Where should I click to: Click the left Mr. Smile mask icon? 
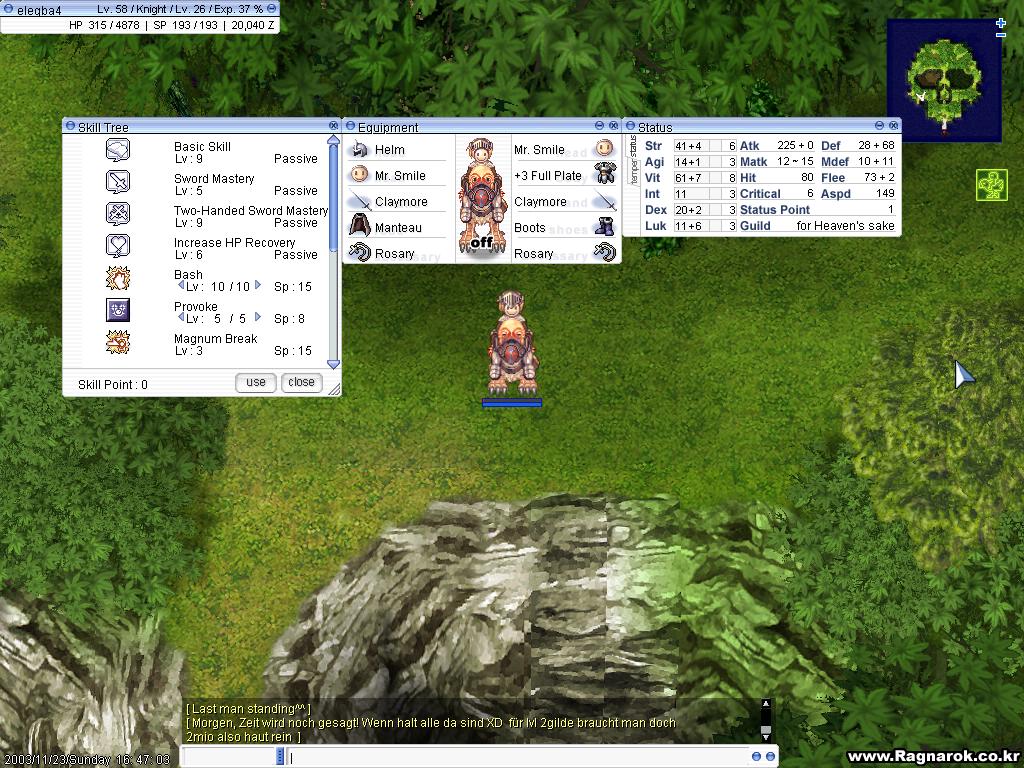click(359, 175)
